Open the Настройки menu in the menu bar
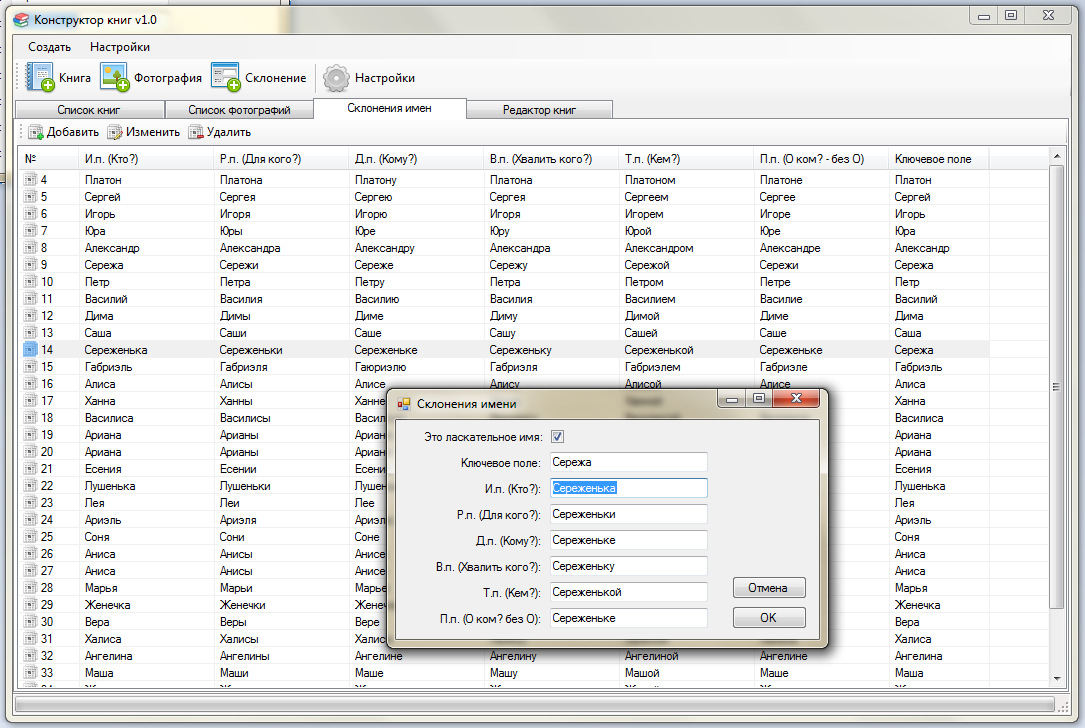Viewport: 1085px width, 728px height. 120,47
